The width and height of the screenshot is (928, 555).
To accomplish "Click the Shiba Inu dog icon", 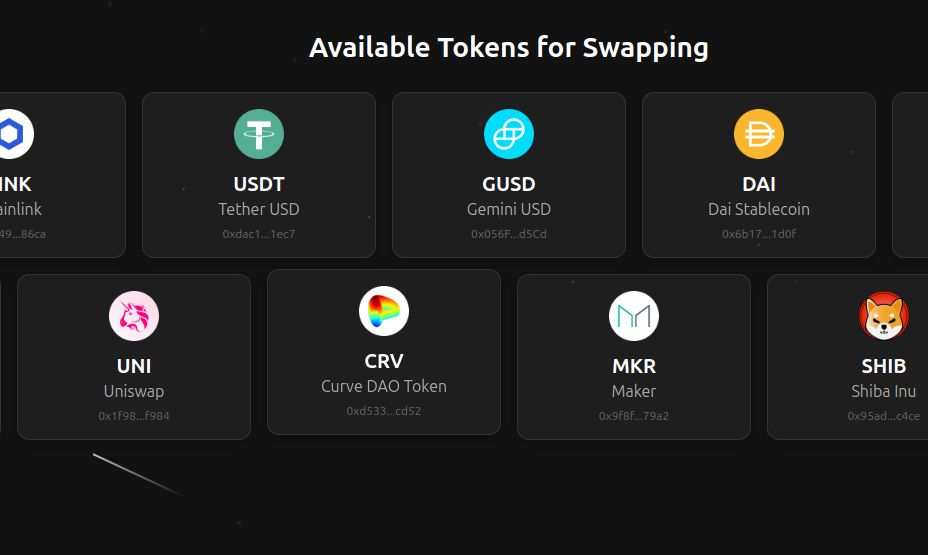I will coord(884,316).
